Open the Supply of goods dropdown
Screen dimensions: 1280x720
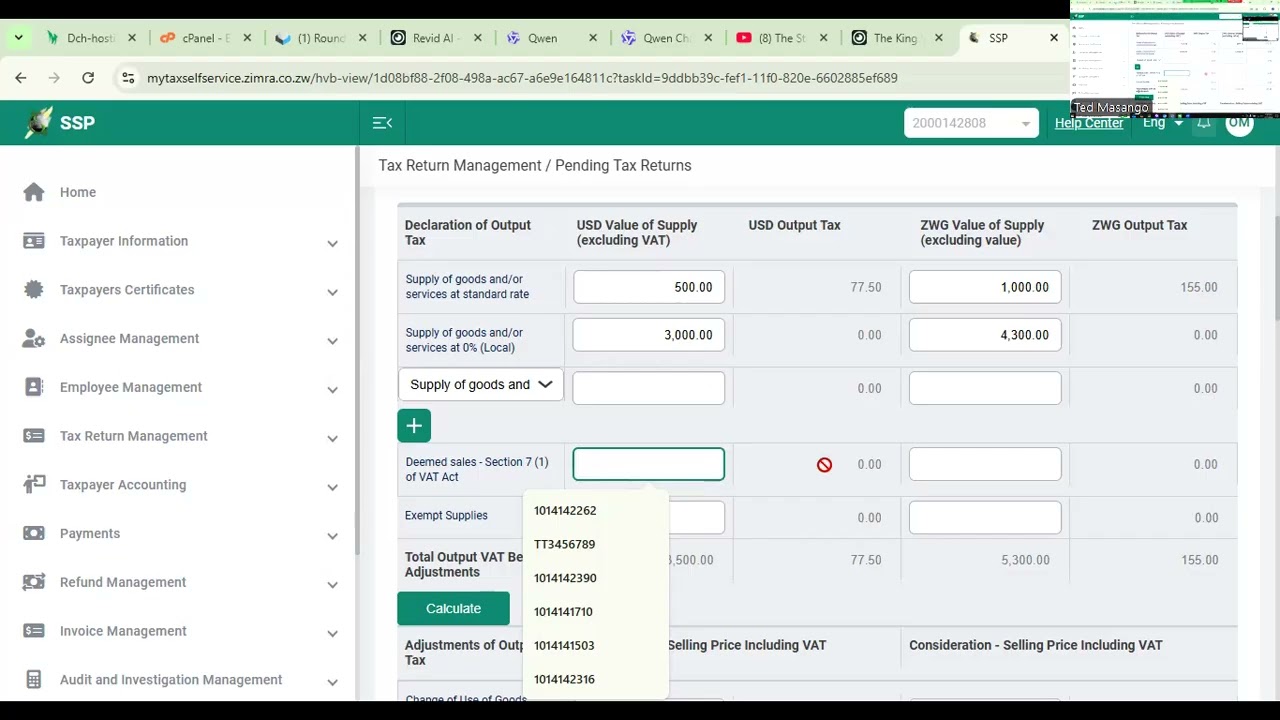(481, 384)
